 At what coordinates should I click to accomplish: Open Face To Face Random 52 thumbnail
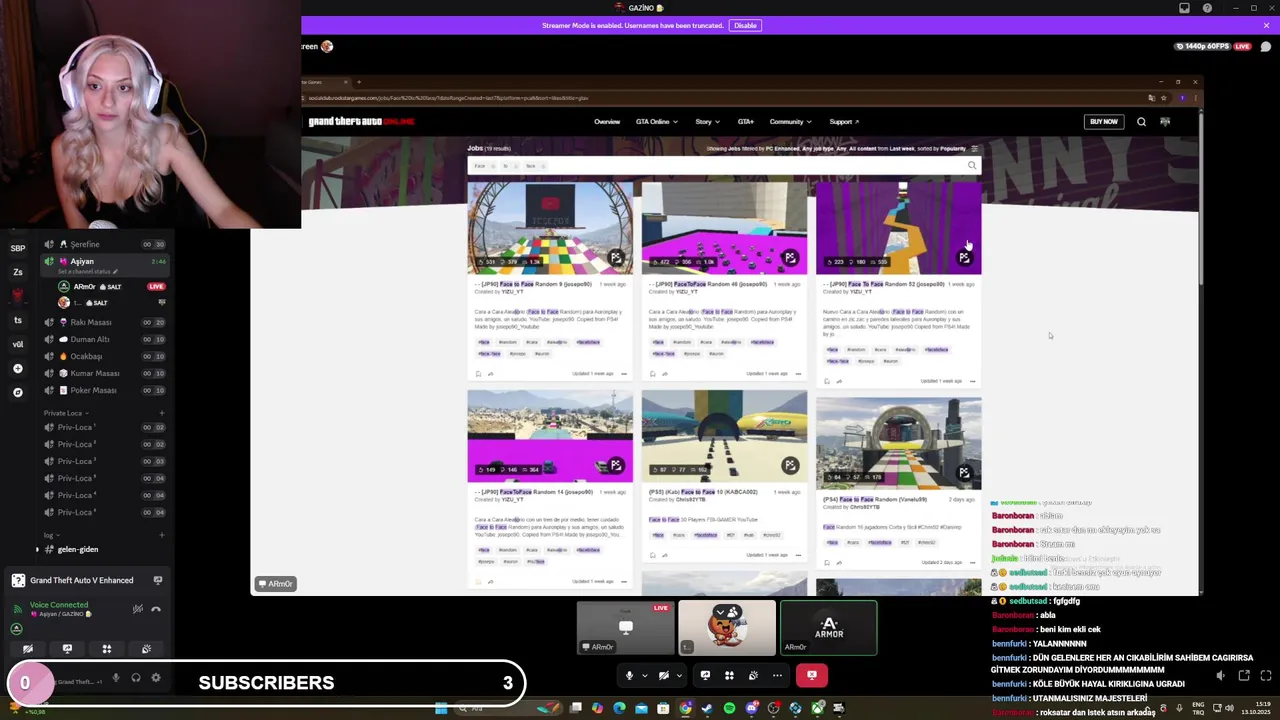click(898, 228)
